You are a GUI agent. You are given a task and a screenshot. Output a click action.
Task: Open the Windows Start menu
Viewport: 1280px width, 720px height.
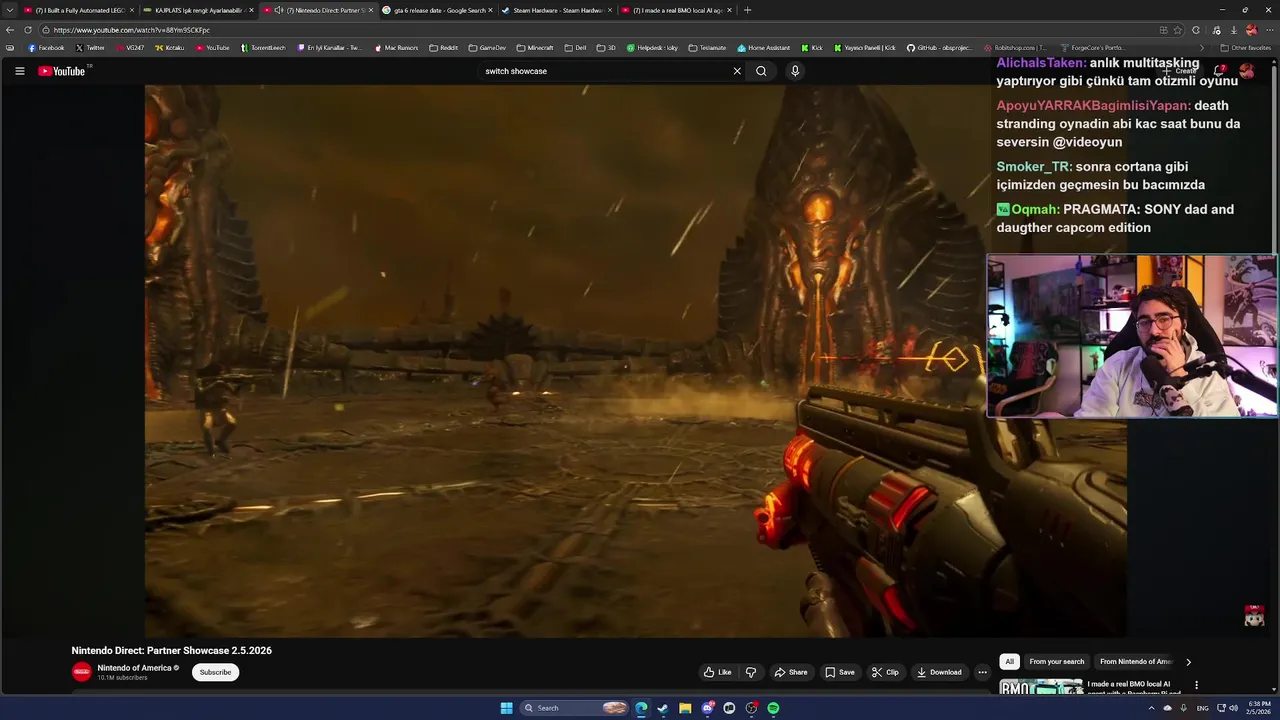pos(506,708)
